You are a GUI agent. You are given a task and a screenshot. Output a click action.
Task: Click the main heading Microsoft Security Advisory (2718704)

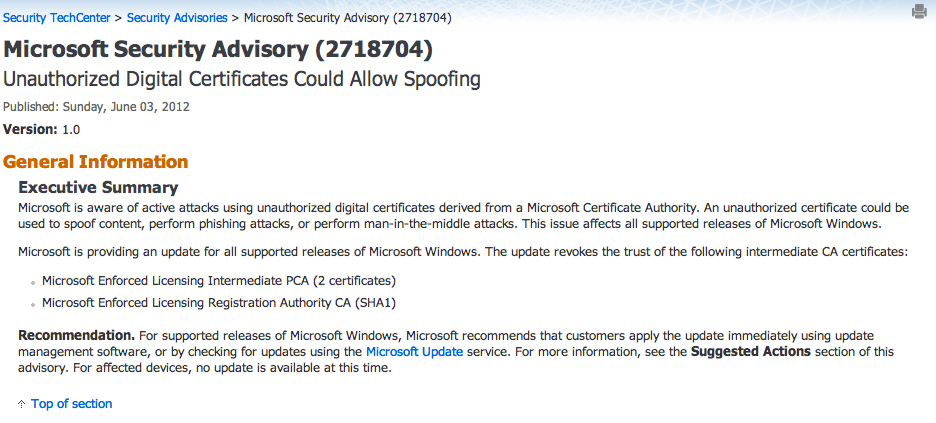[x=218, y=50]
